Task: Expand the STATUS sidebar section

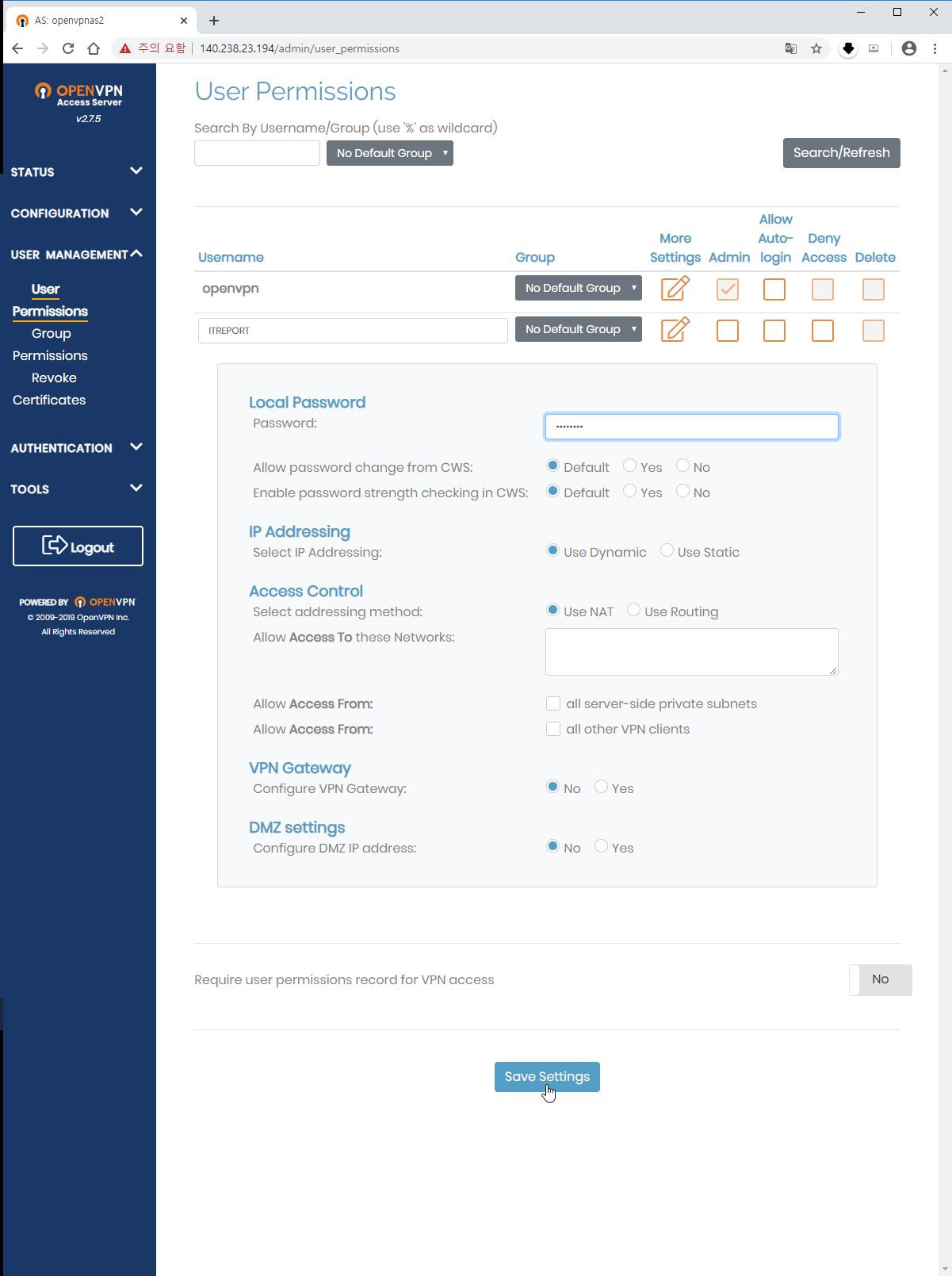Action: [77, 171]
